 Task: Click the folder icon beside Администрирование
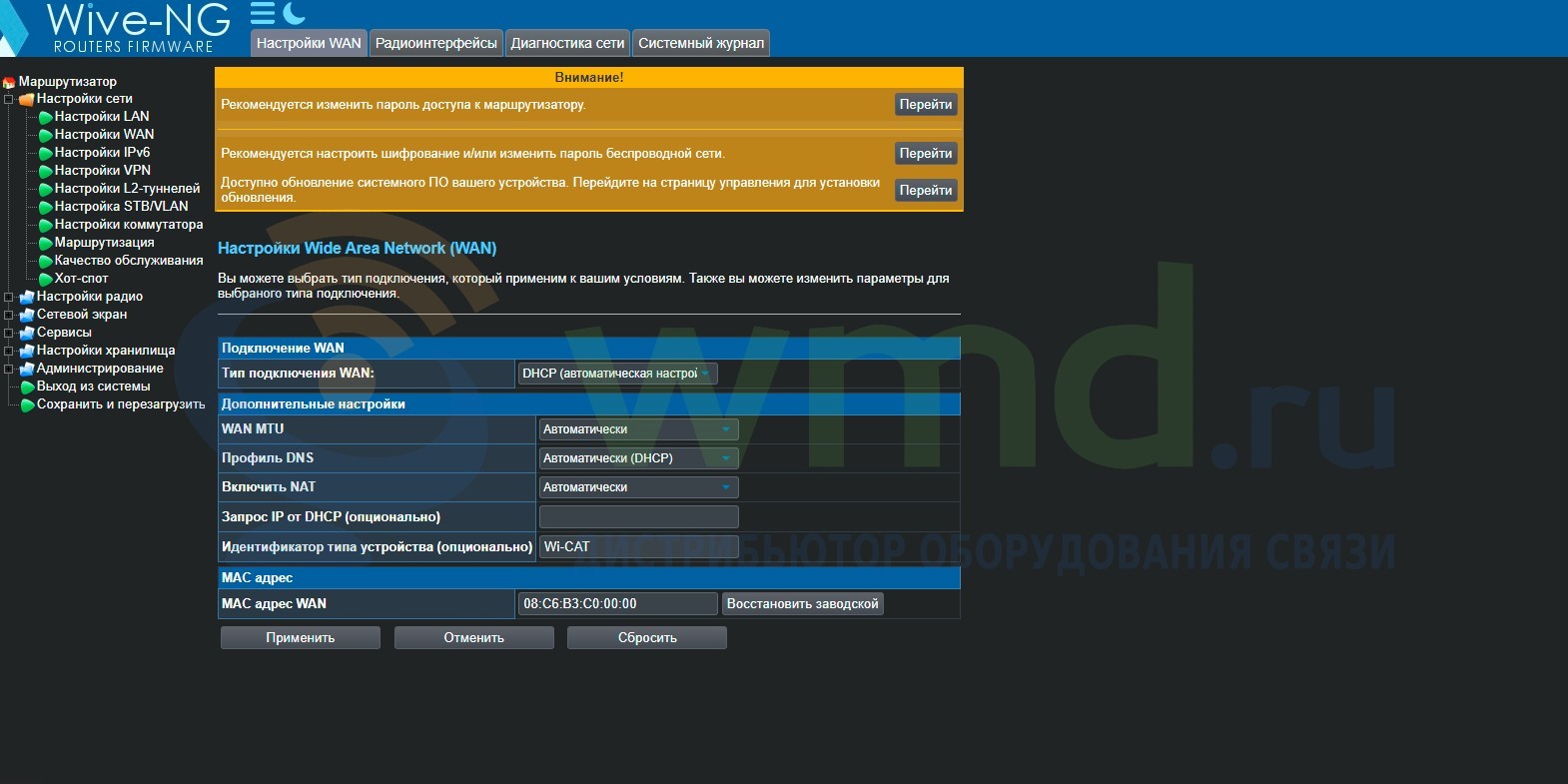[x=27, y=369]
